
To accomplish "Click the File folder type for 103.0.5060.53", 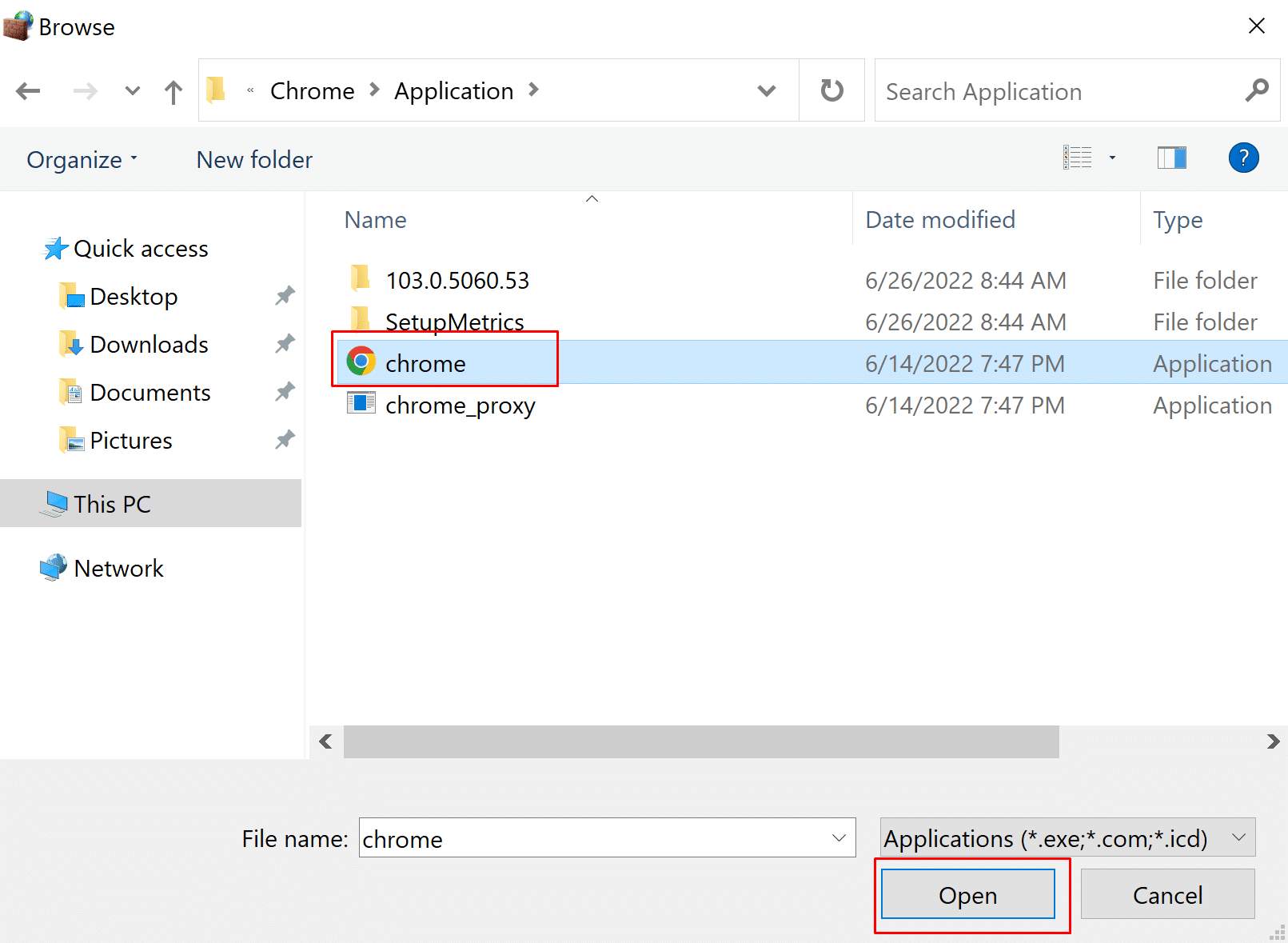I will pos(1205,281).
